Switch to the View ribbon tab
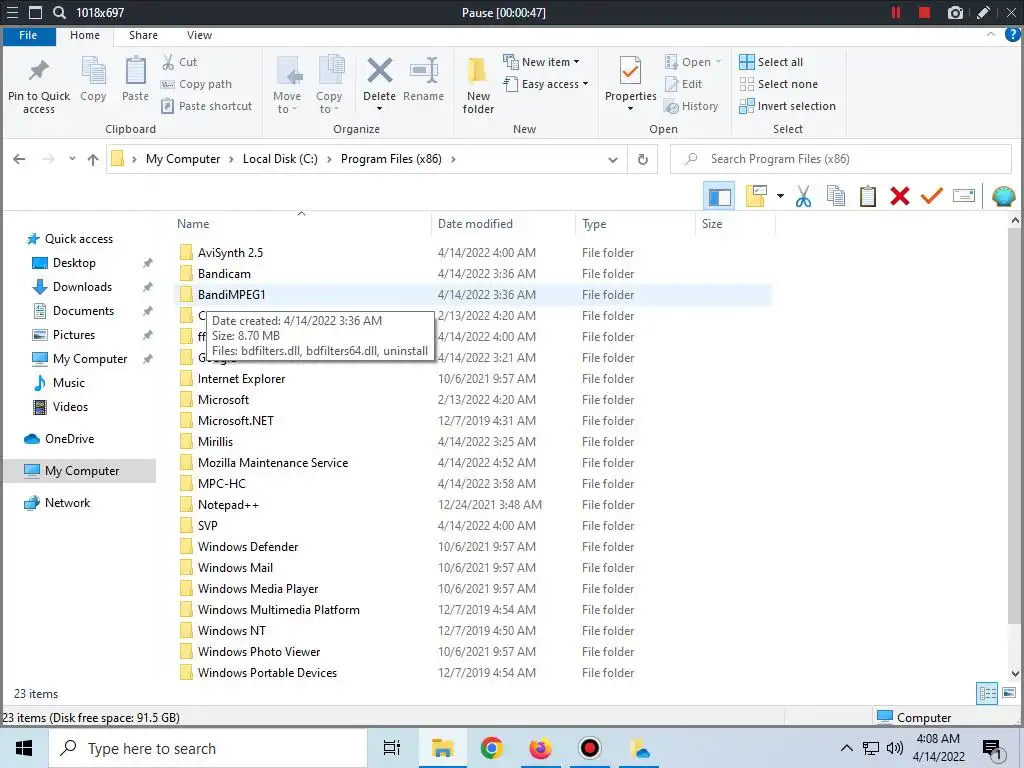 (199, 35)
